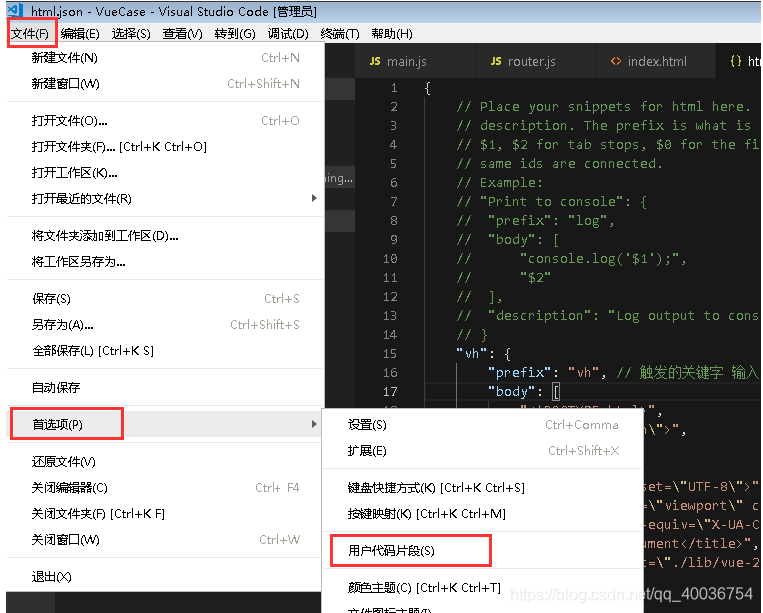The height and width of the screenshot is (613, 763).
Task: Open the 终端(T) menu
Action: click(x=340, y=34)
